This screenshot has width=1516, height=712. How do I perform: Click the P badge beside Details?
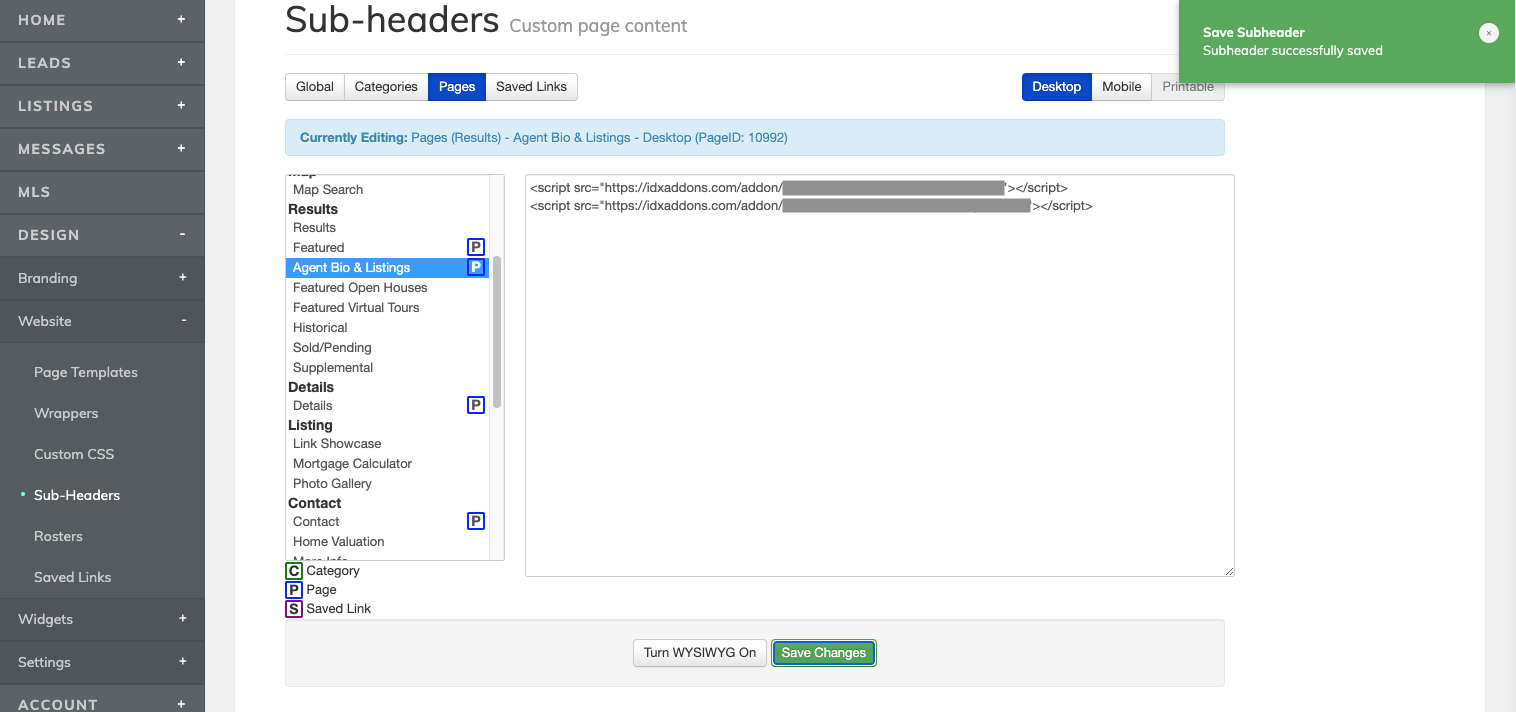coord(476,405)
